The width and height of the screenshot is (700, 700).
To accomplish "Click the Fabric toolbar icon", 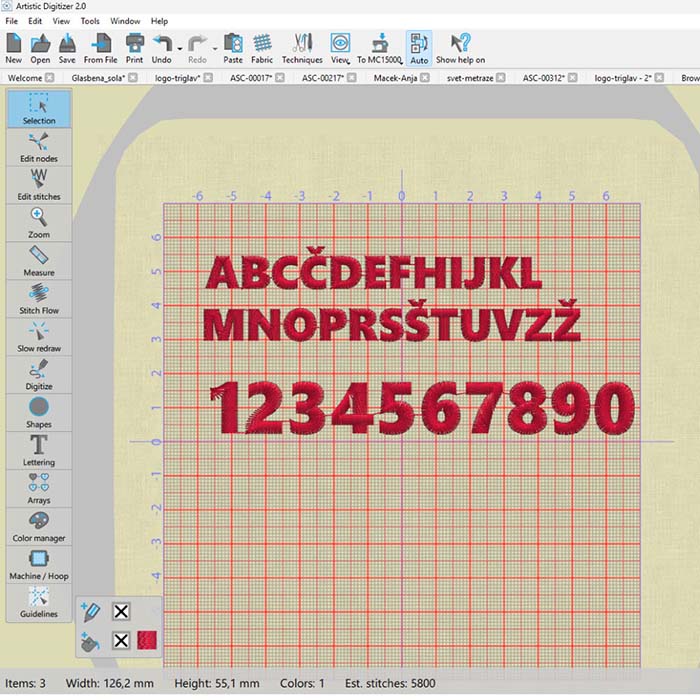I will (262, 47).
